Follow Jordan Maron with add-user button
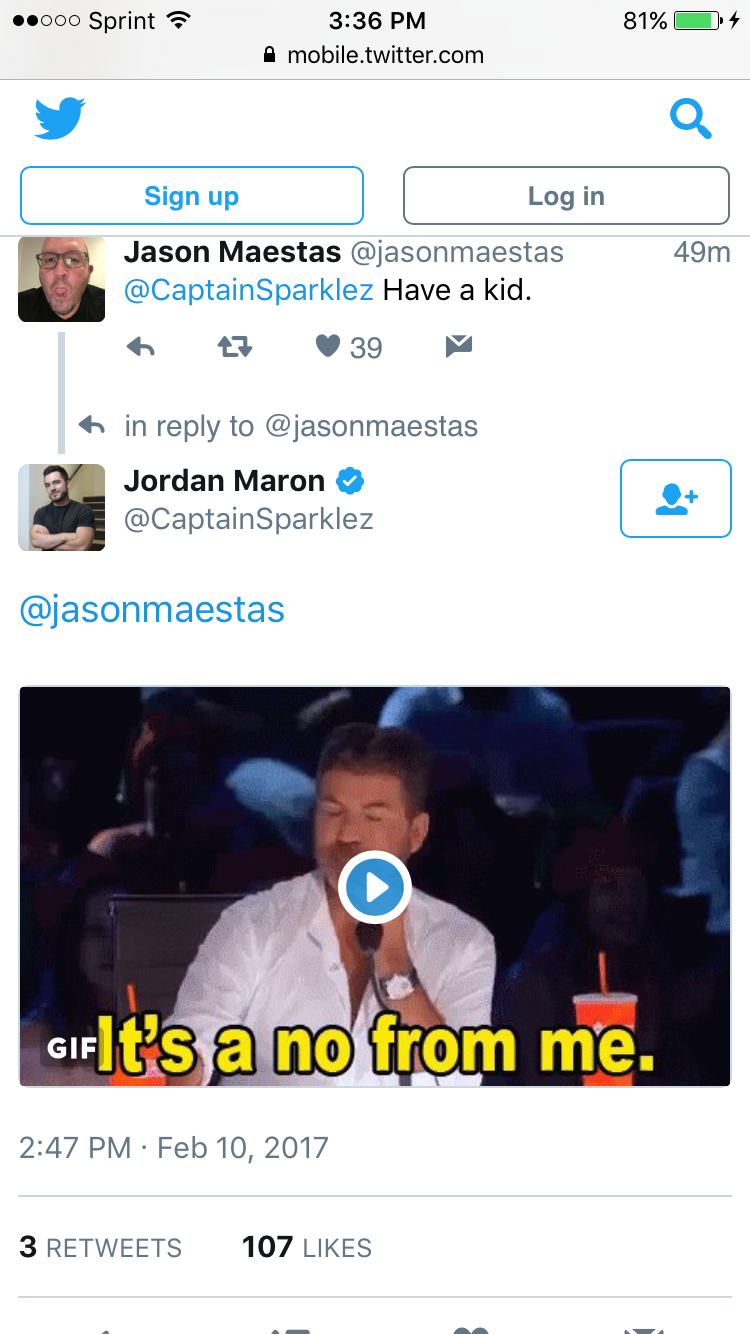750x1334 pixels. tap(676, 498)
